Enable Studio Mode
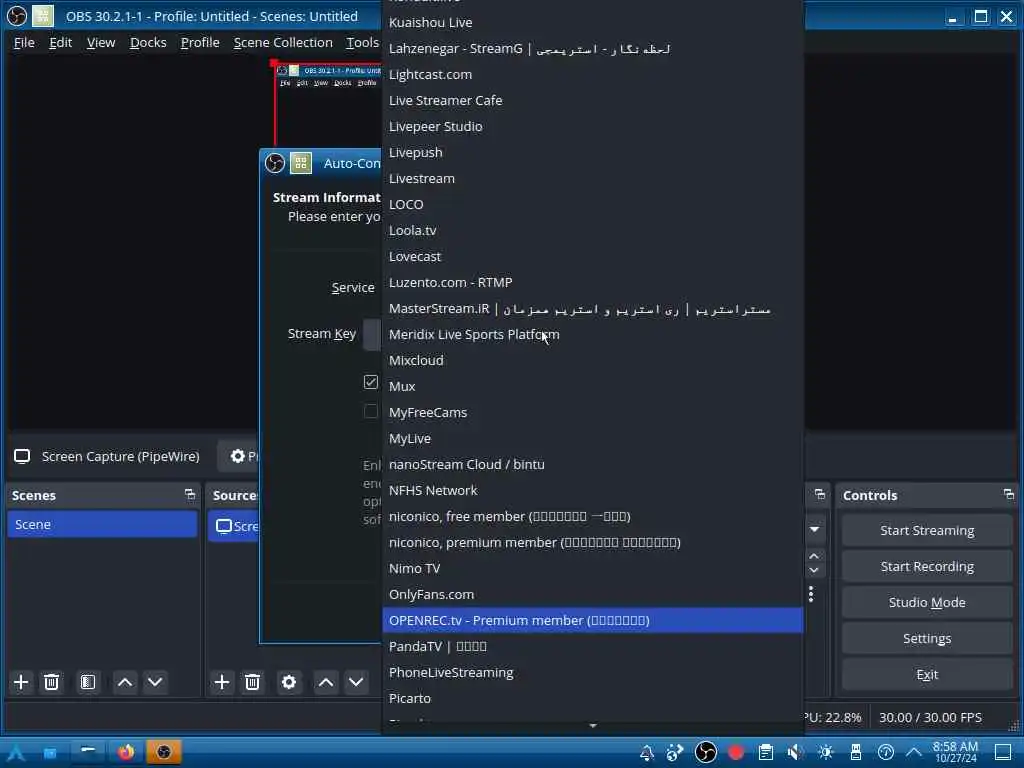1024x768 pixels. pyautogui.click(x=927, y=602)
